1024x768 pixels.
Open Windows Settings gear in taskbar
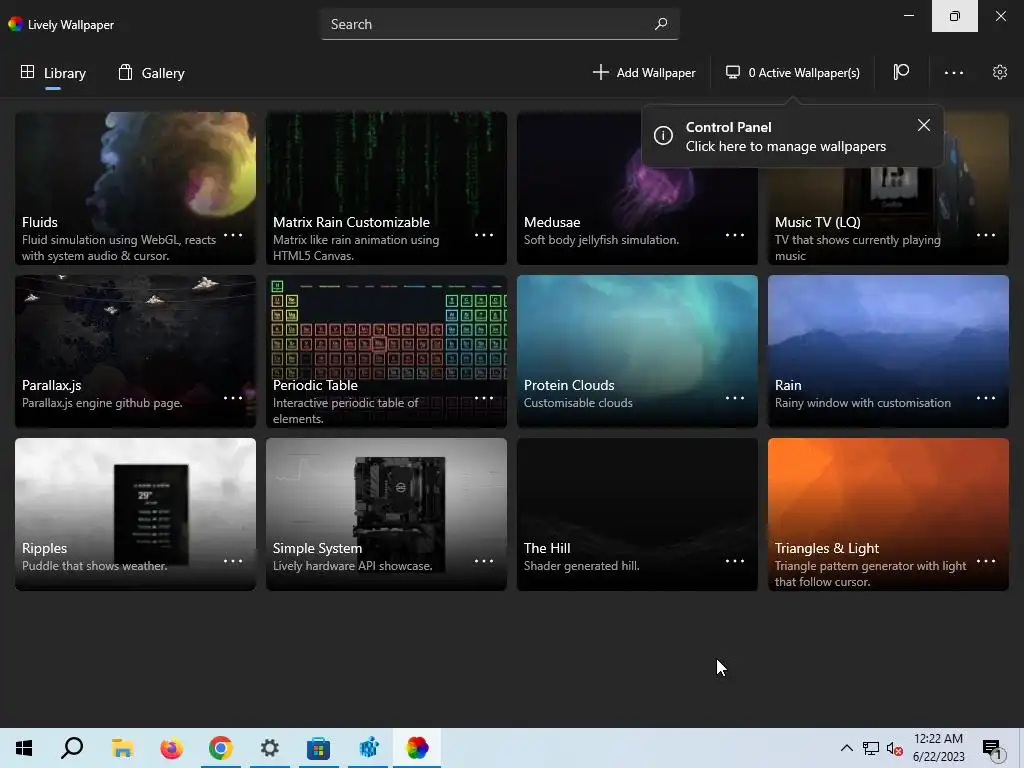270,748
